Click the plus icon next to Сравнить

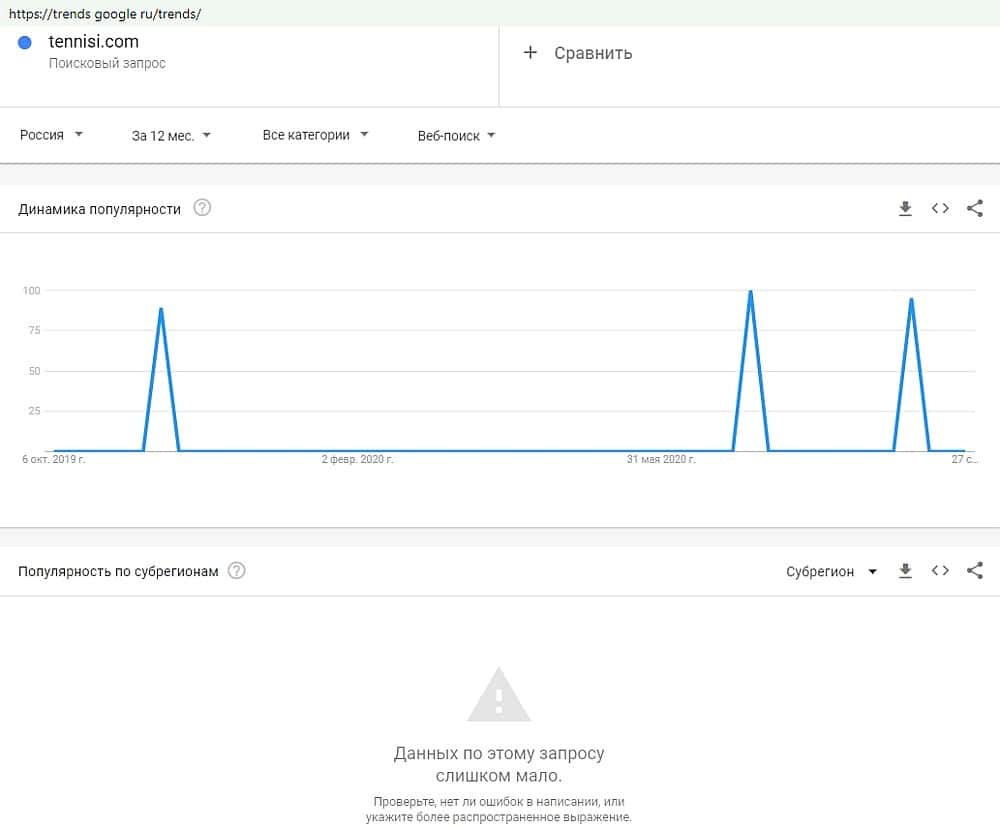tap(530, 52)
